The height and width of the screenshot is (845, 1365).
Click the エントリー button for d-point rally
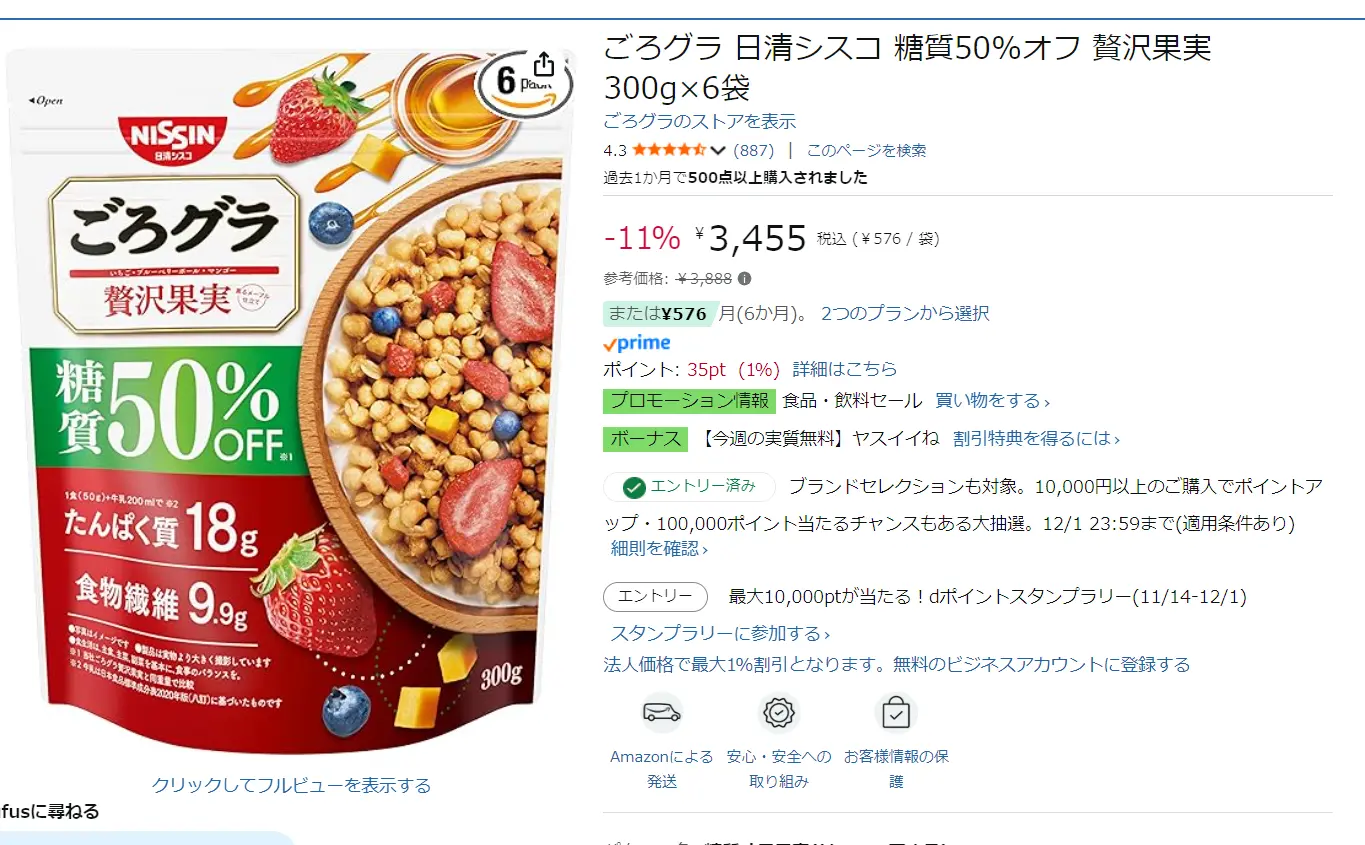[x=655, y=597]
